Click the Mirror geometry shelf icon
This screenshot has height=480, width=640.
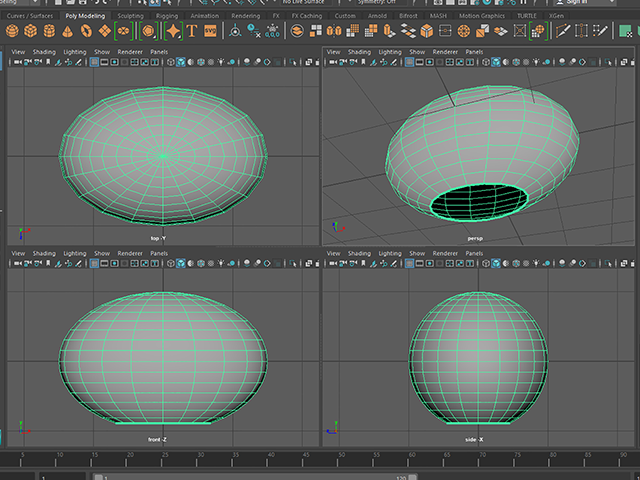[334, 31]
